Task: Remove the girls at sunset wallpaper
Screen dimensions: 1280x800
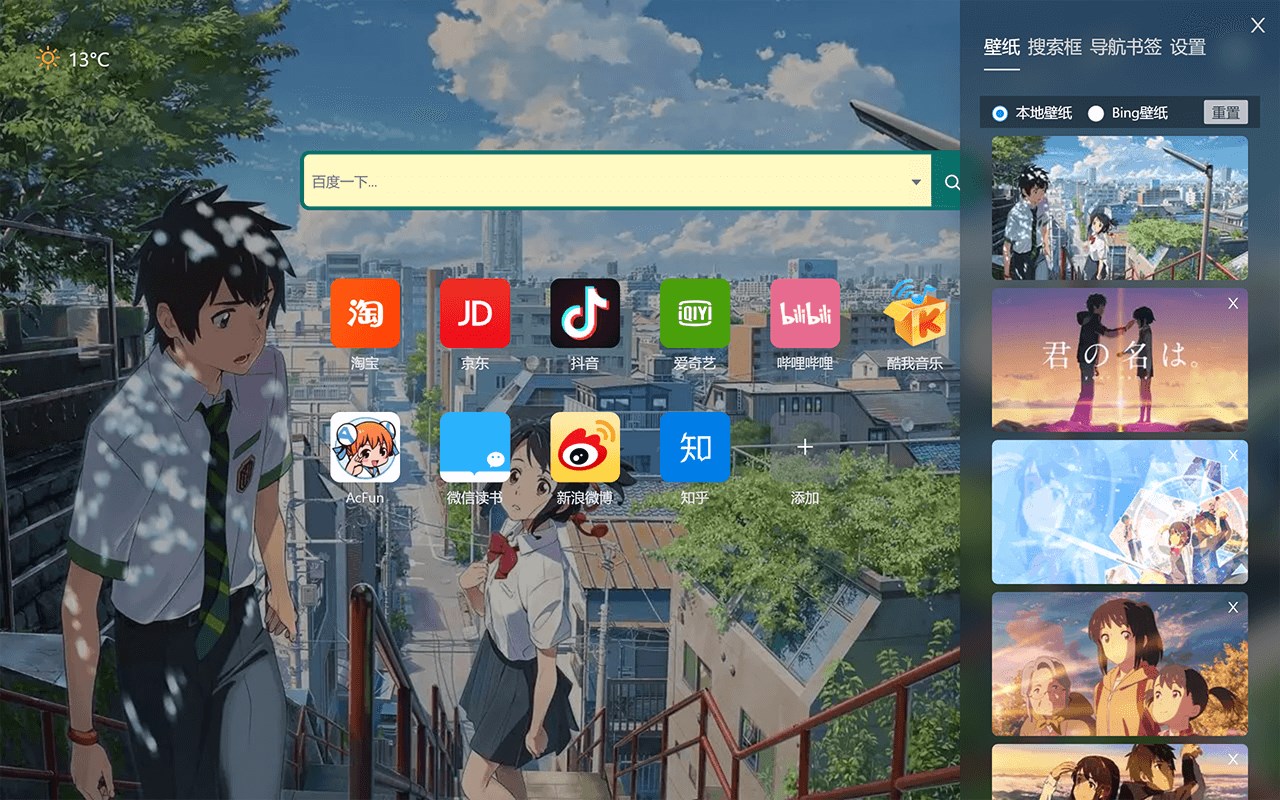Action: (1233, 607)
